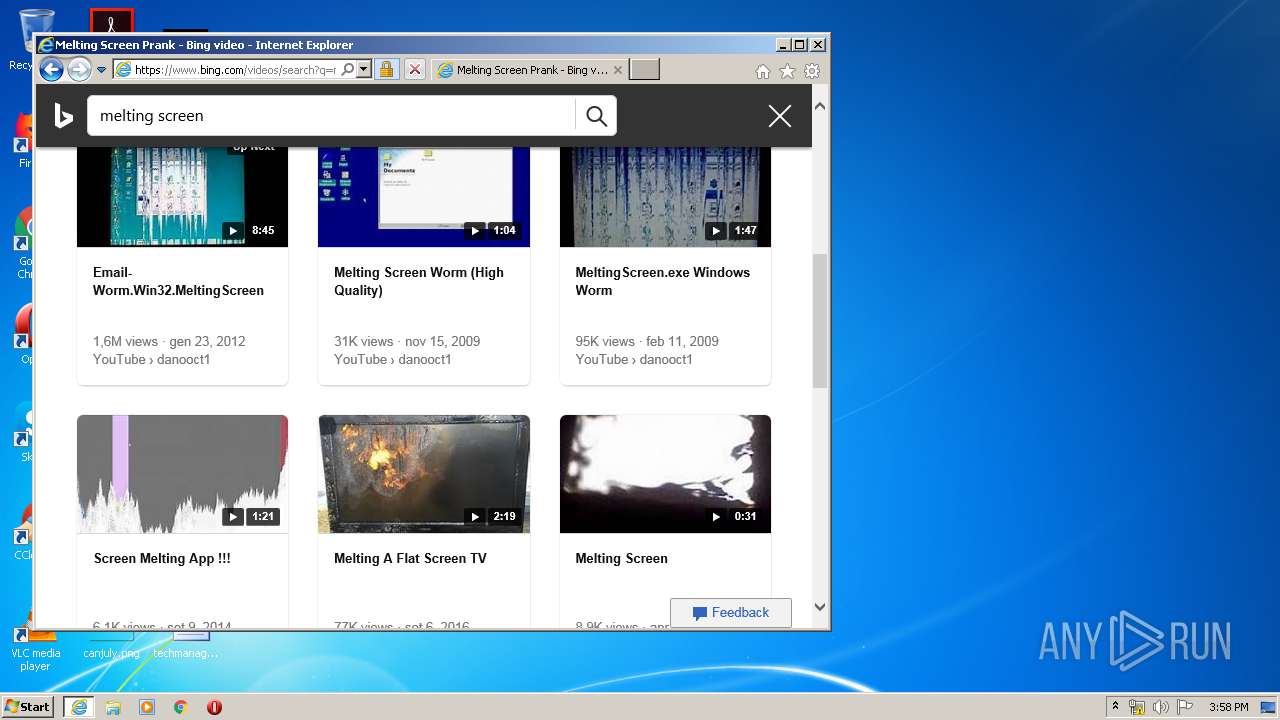Close the video overlay with the X
1280x720 pixels.
(780, 116)
